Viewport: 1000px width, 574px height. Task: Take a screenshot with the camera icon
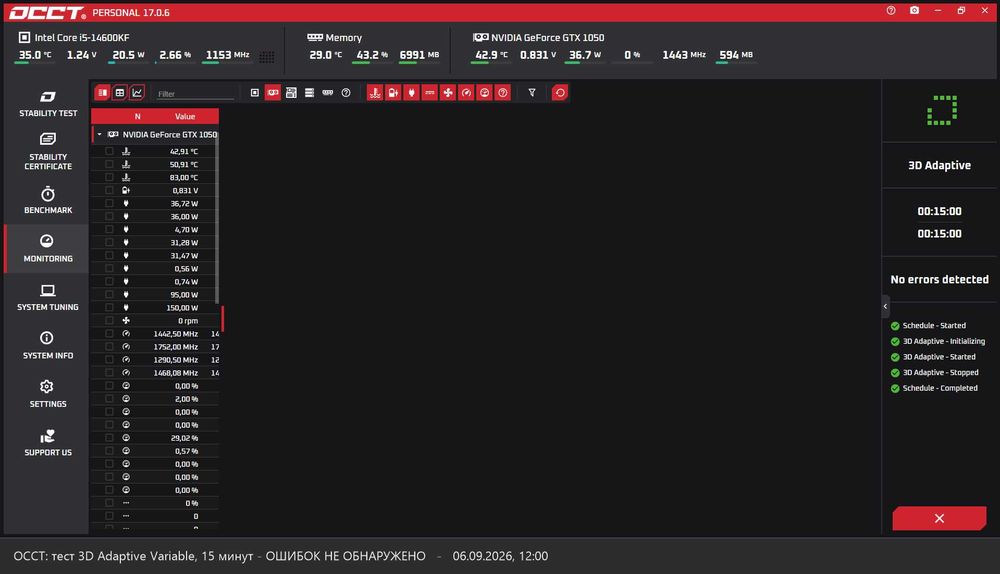tap(915, 11)
